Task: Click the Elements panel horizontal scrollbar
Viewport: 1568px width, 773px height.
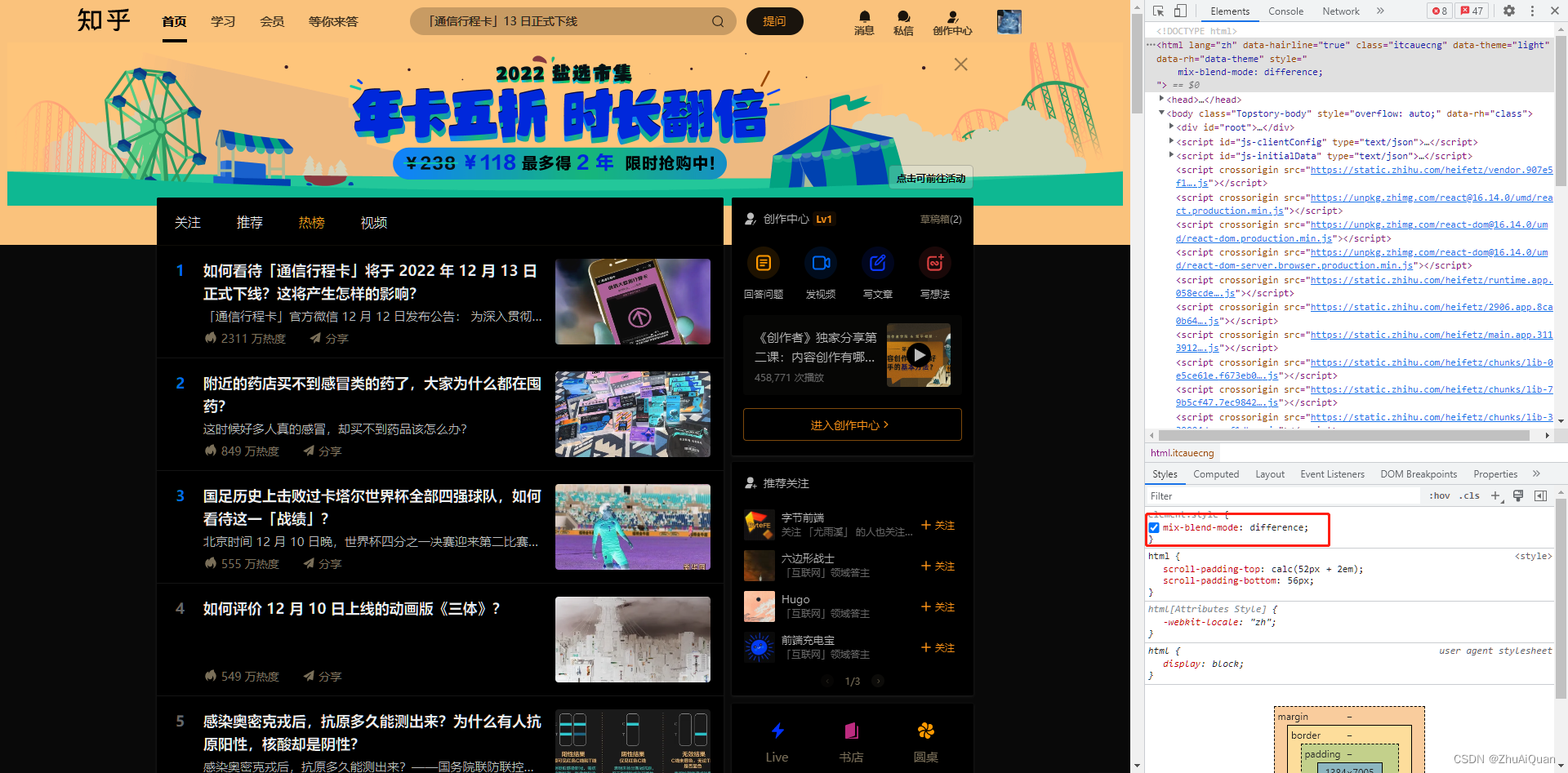Action: [1343, 436]
